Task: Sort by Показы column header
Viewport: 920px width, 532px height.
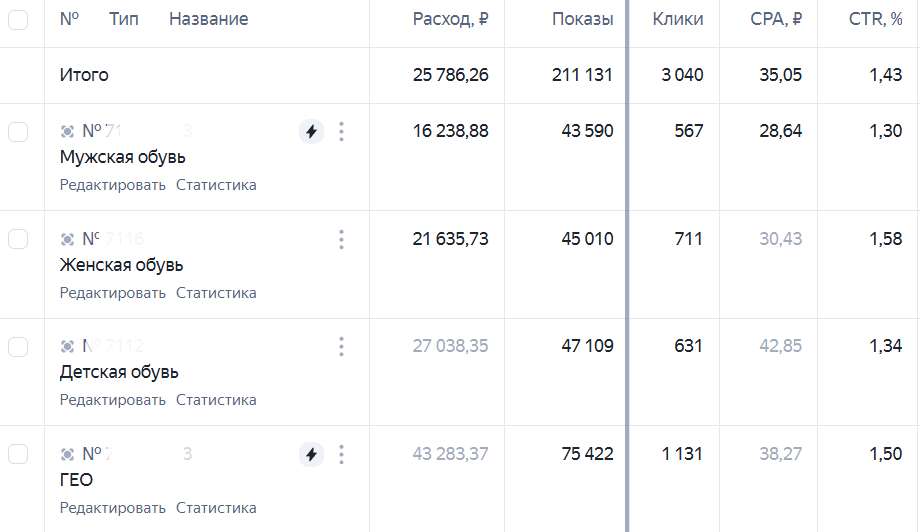Action: tap(583, 19)
